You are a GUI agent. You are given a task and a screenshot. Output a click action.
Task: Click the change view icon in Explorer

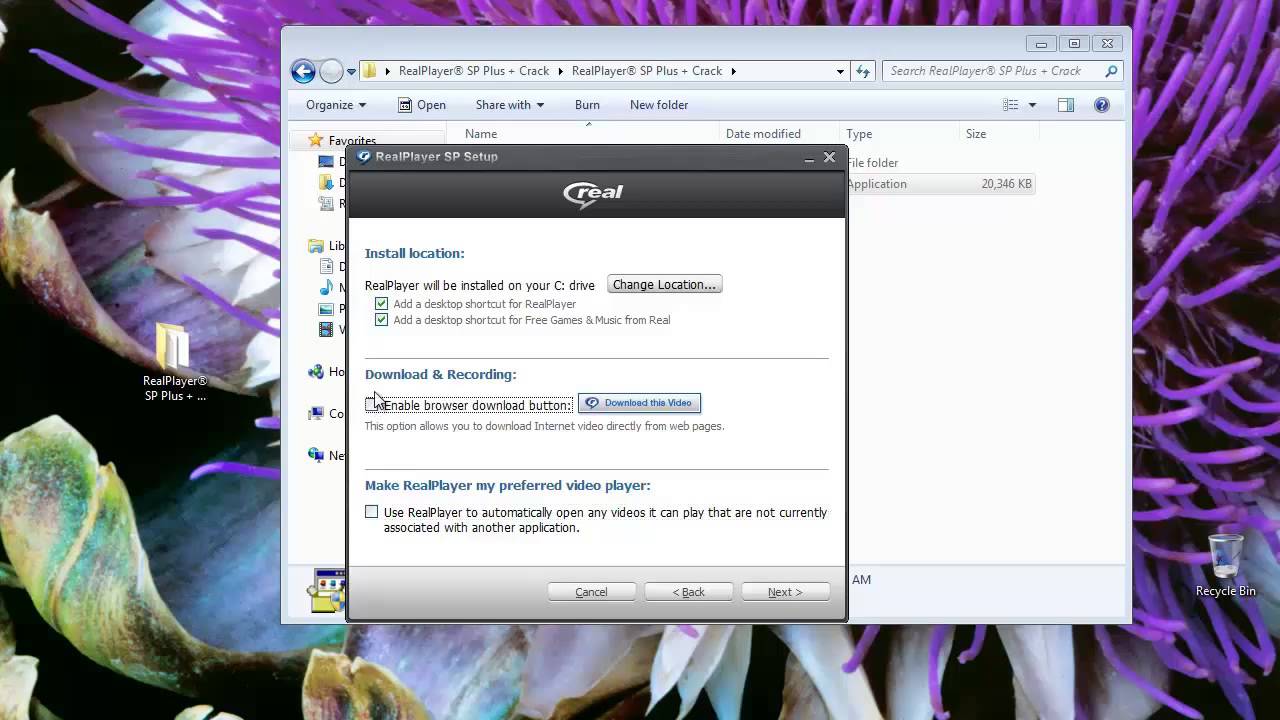click(1011, 105)
